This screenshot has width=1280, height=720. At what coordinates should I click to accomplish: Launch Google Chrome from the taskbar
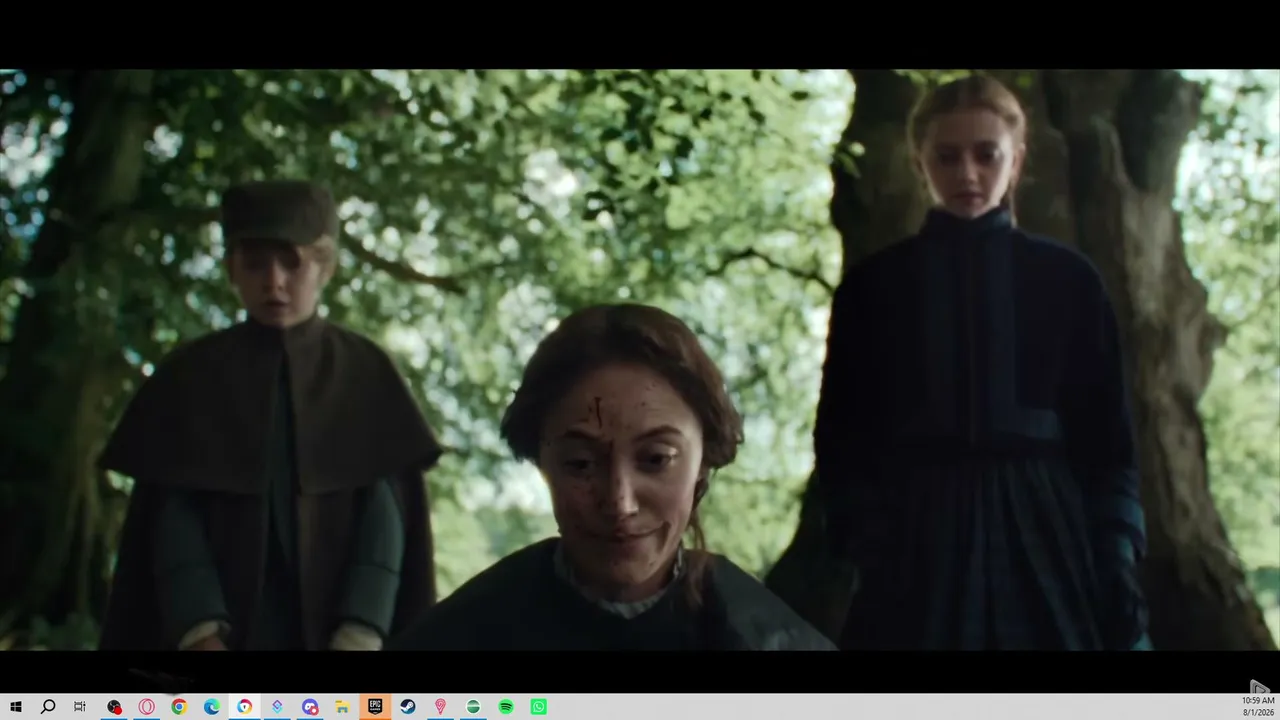pyautogui.click(x=179, y=707)
